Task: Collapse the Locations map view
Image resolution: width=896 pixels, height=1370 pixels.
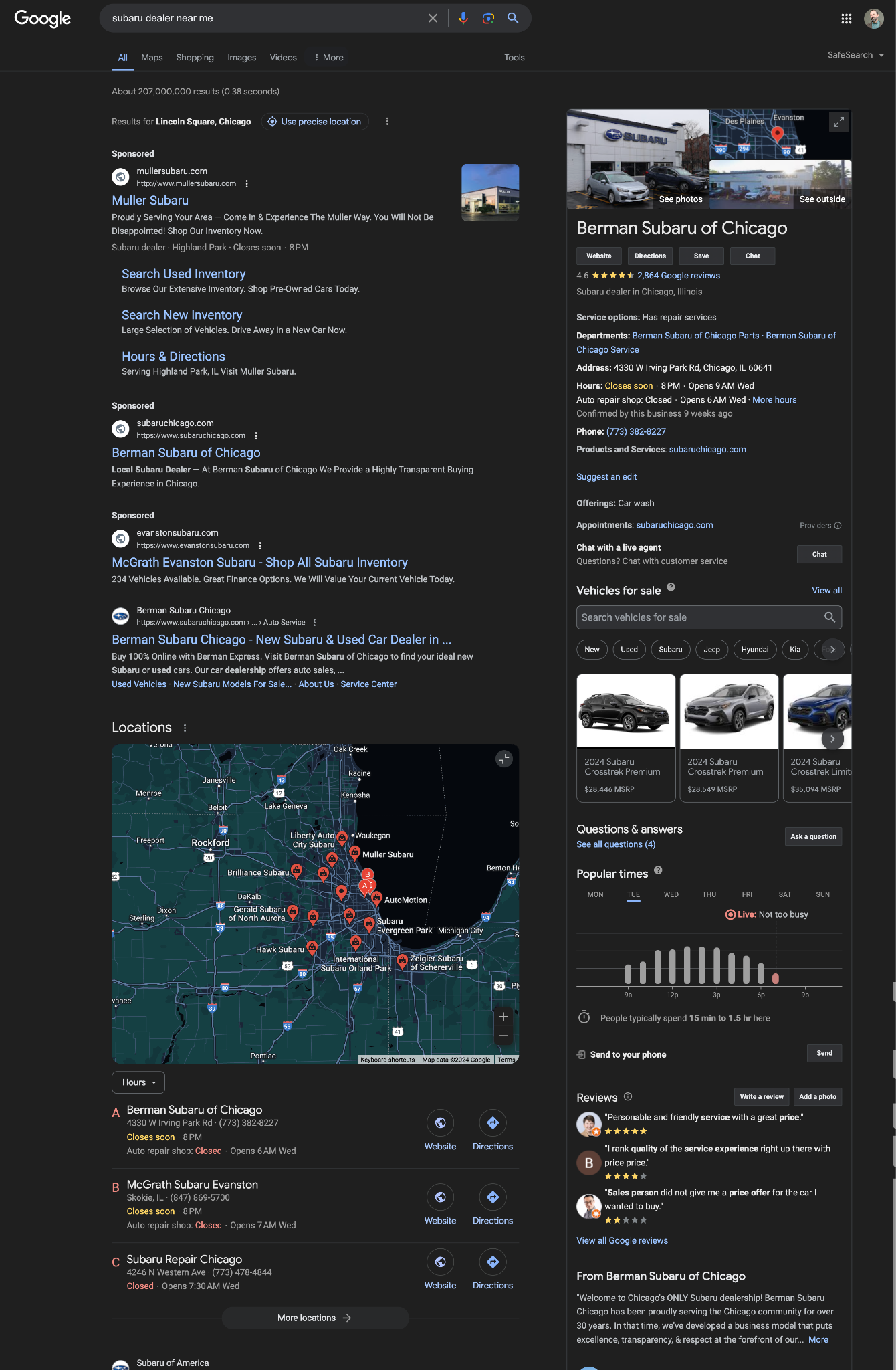Action: coord(504,759)
